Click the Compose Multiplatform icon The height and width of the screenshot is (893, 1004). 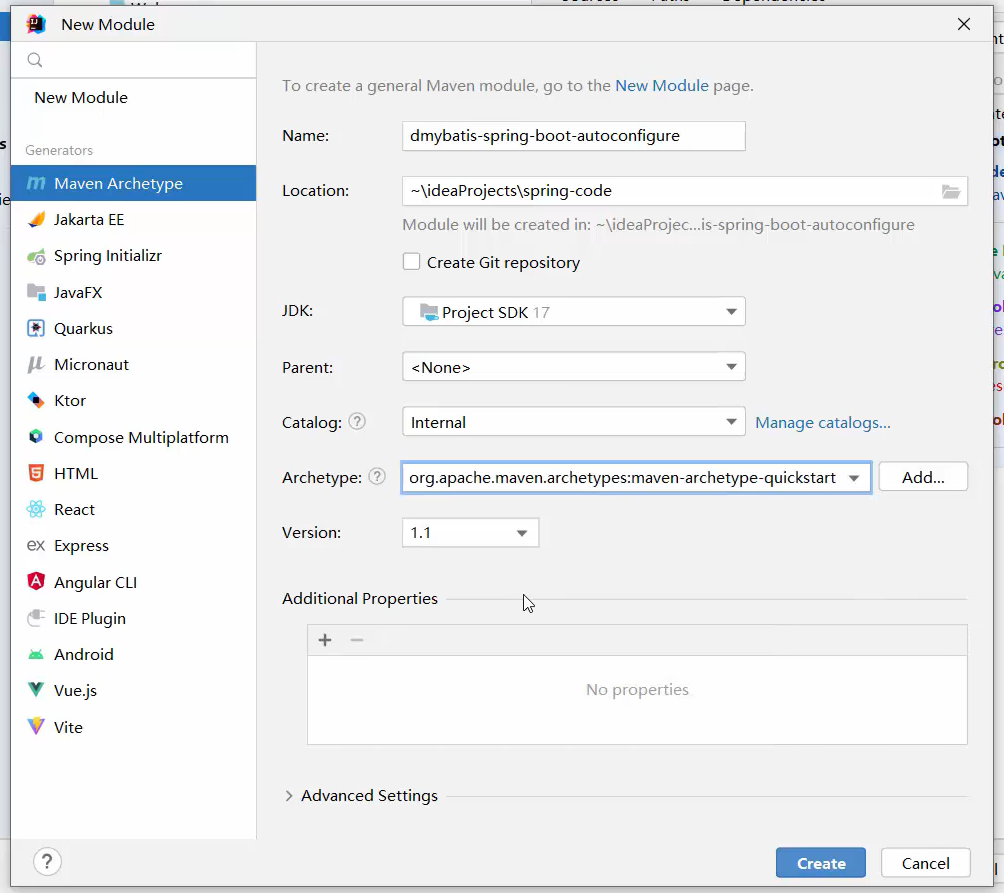coord(36,437)
